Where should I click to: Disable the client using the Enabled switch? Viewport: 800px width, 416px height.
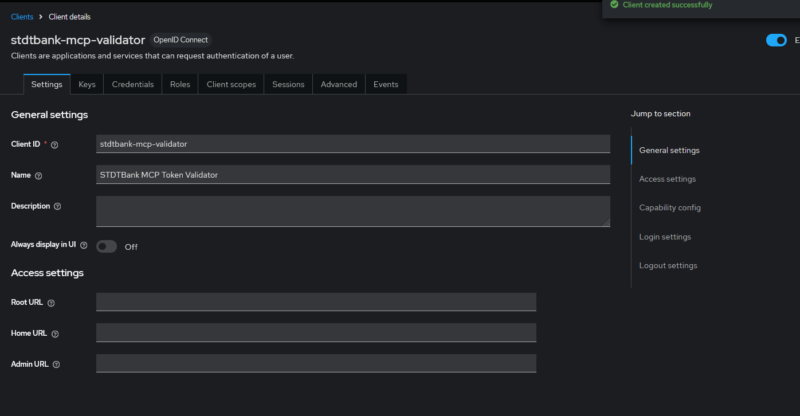pyautogui.click(x=776, y=40)
